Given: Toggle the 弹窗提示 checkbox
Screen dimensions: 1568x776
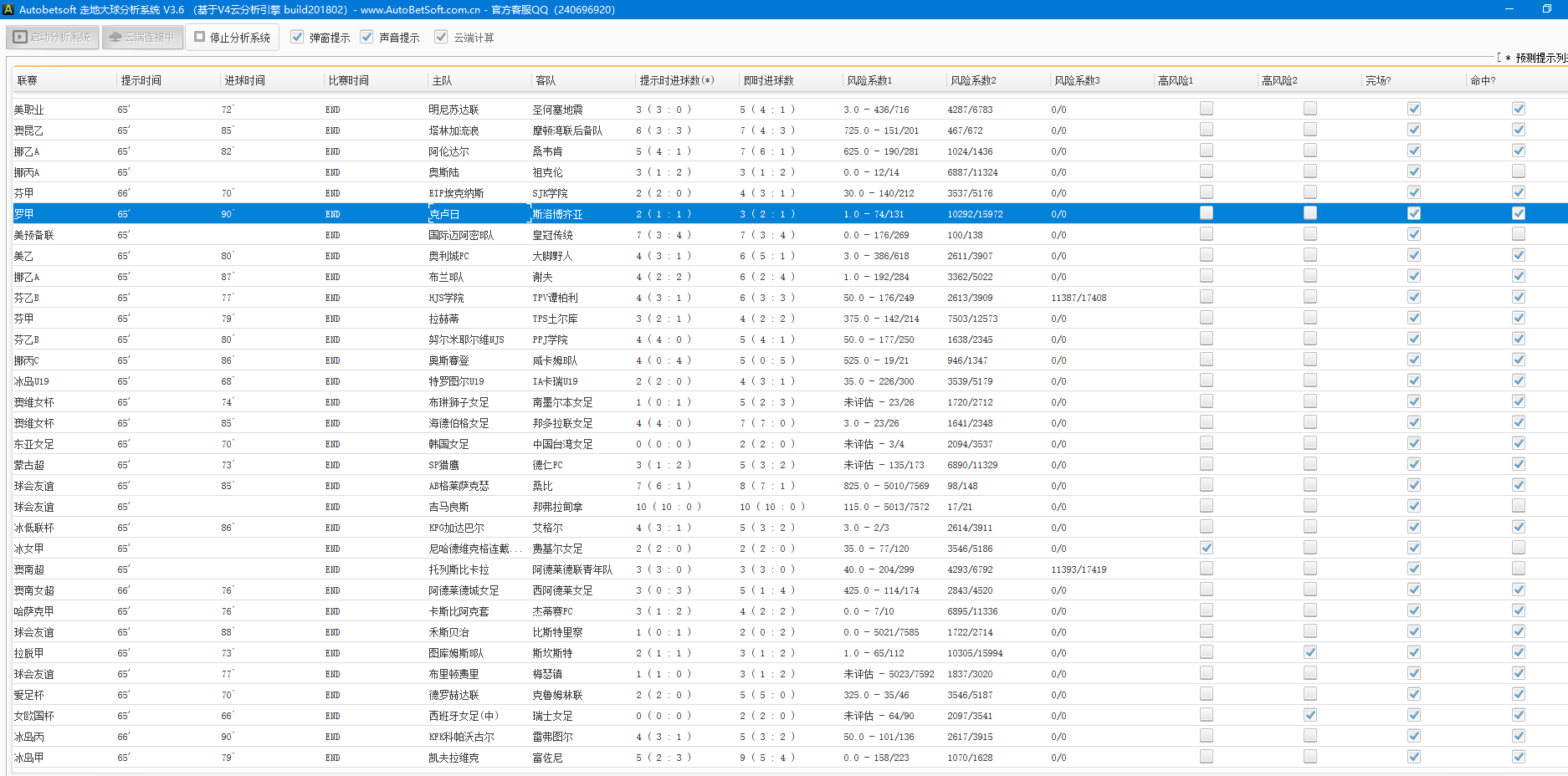Looking at the screenshot, I should [297, 38].
